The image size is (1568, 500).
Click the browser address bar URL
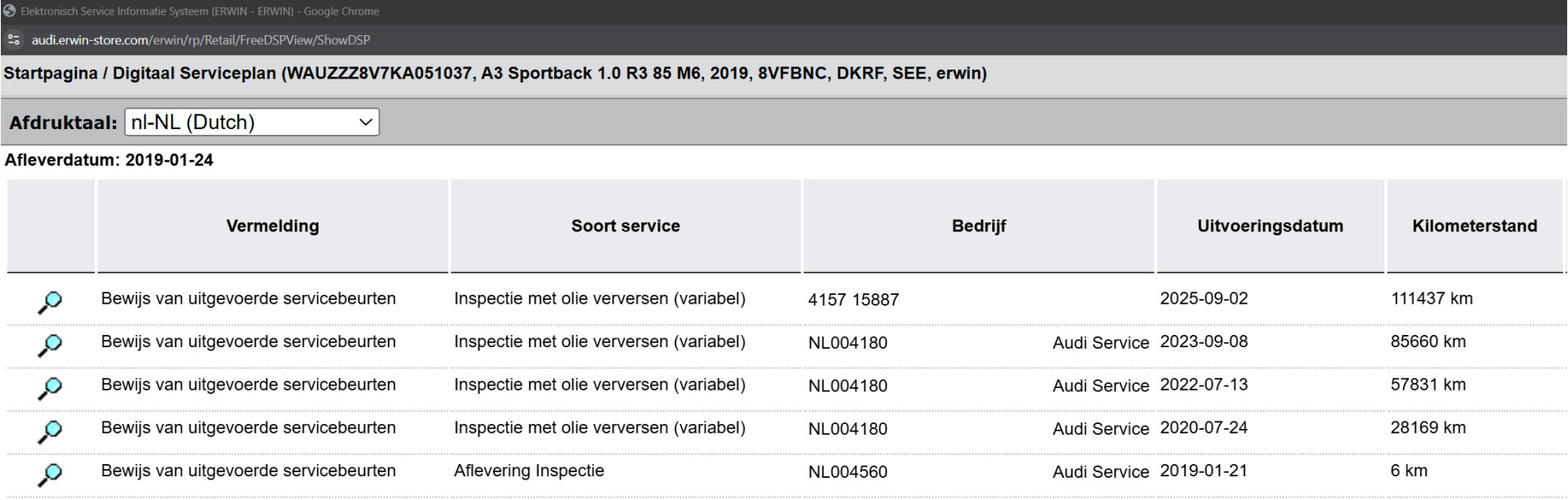pyautogui.click(x=201, y=40)
